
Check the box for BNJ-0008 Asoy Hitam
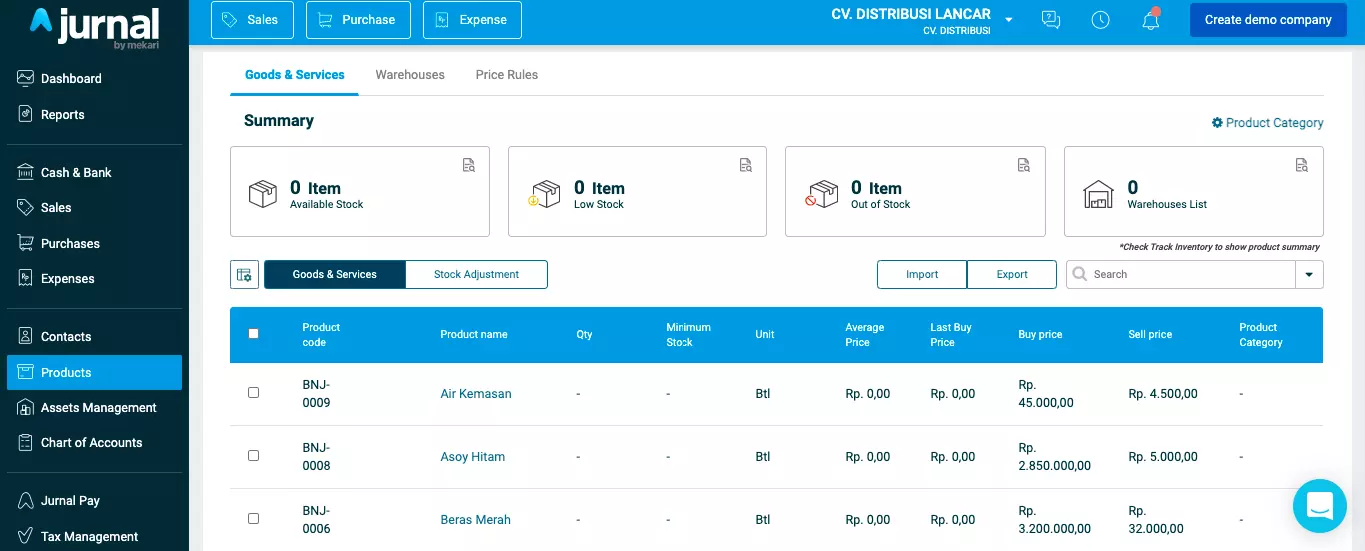tap(253, 456)
